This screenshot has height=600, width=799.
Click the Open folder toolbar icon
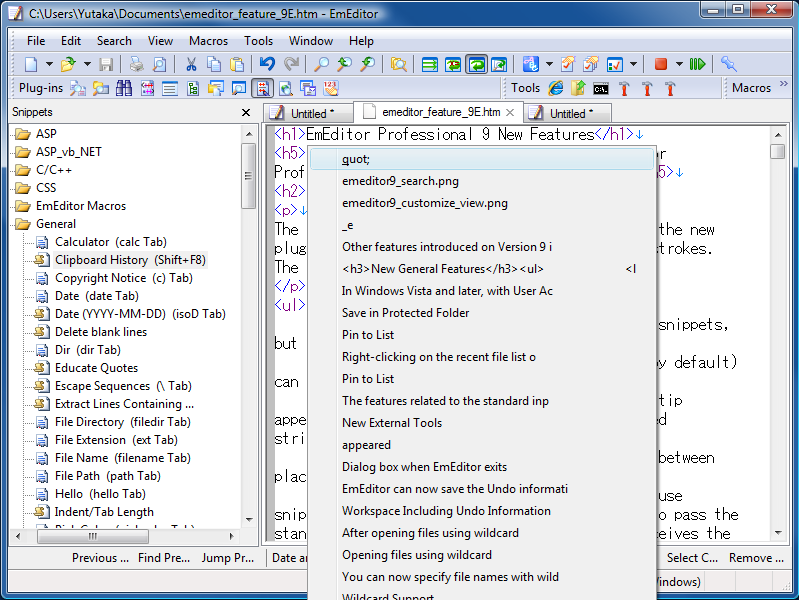pos(68,64)
